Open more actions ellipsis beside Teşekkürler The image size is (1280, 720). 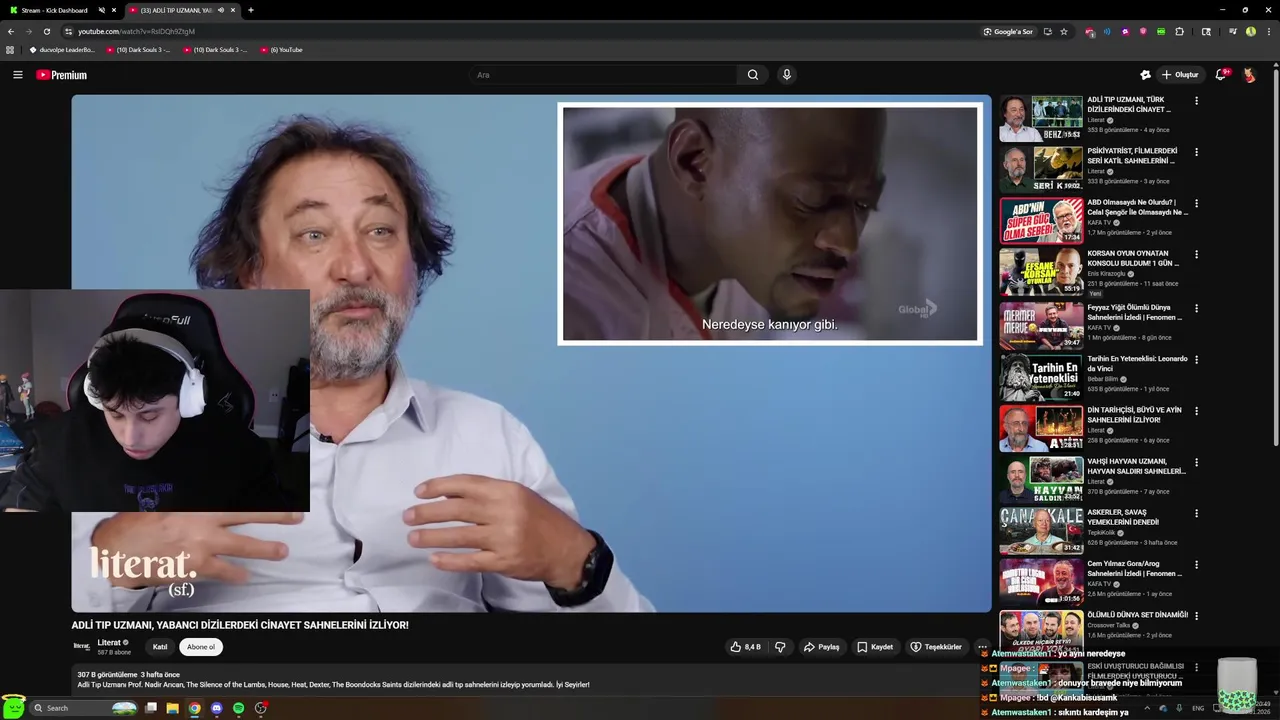click(x=982, y=647)
